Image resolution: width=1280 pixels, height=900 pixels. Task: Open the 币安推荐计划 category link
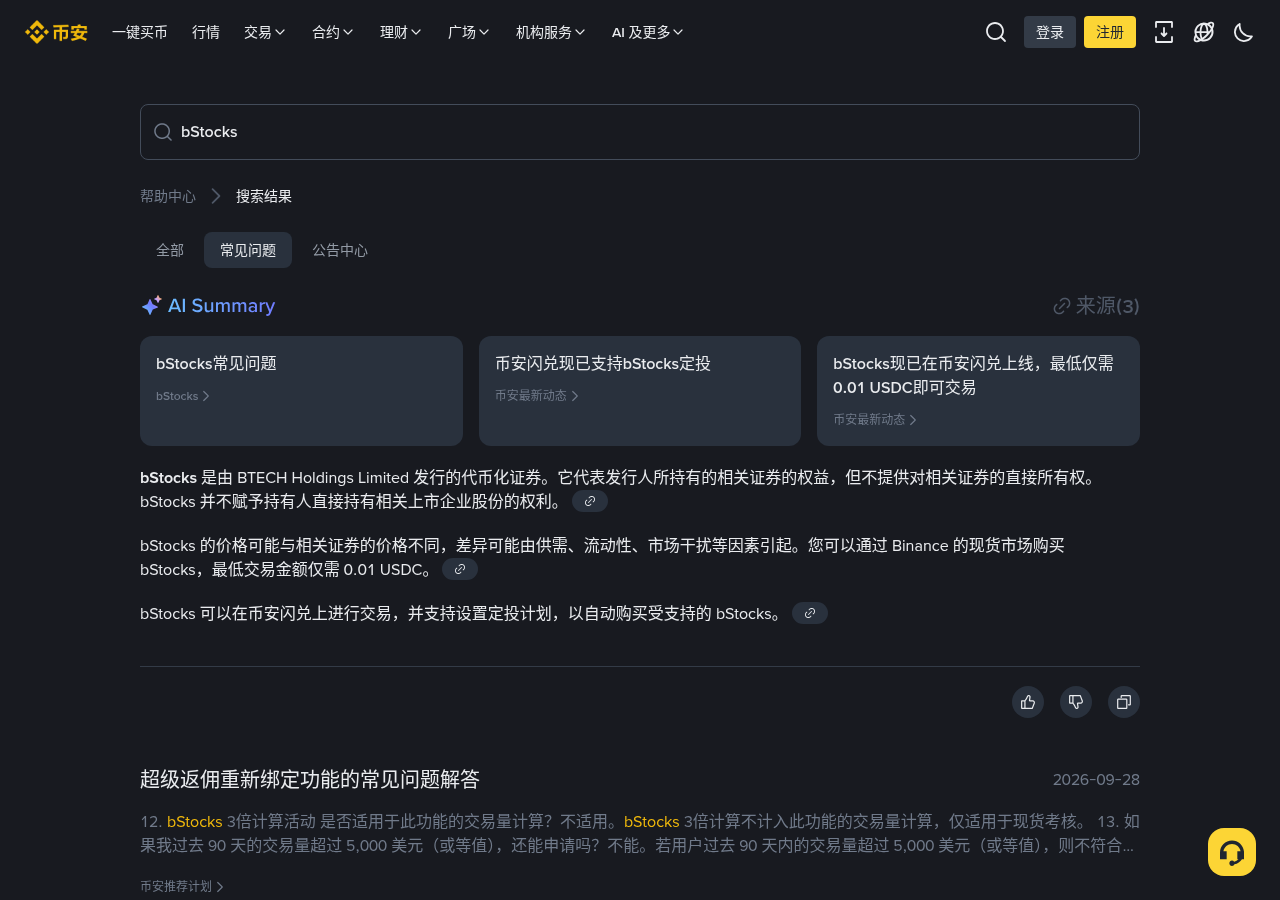coord(182,886)
